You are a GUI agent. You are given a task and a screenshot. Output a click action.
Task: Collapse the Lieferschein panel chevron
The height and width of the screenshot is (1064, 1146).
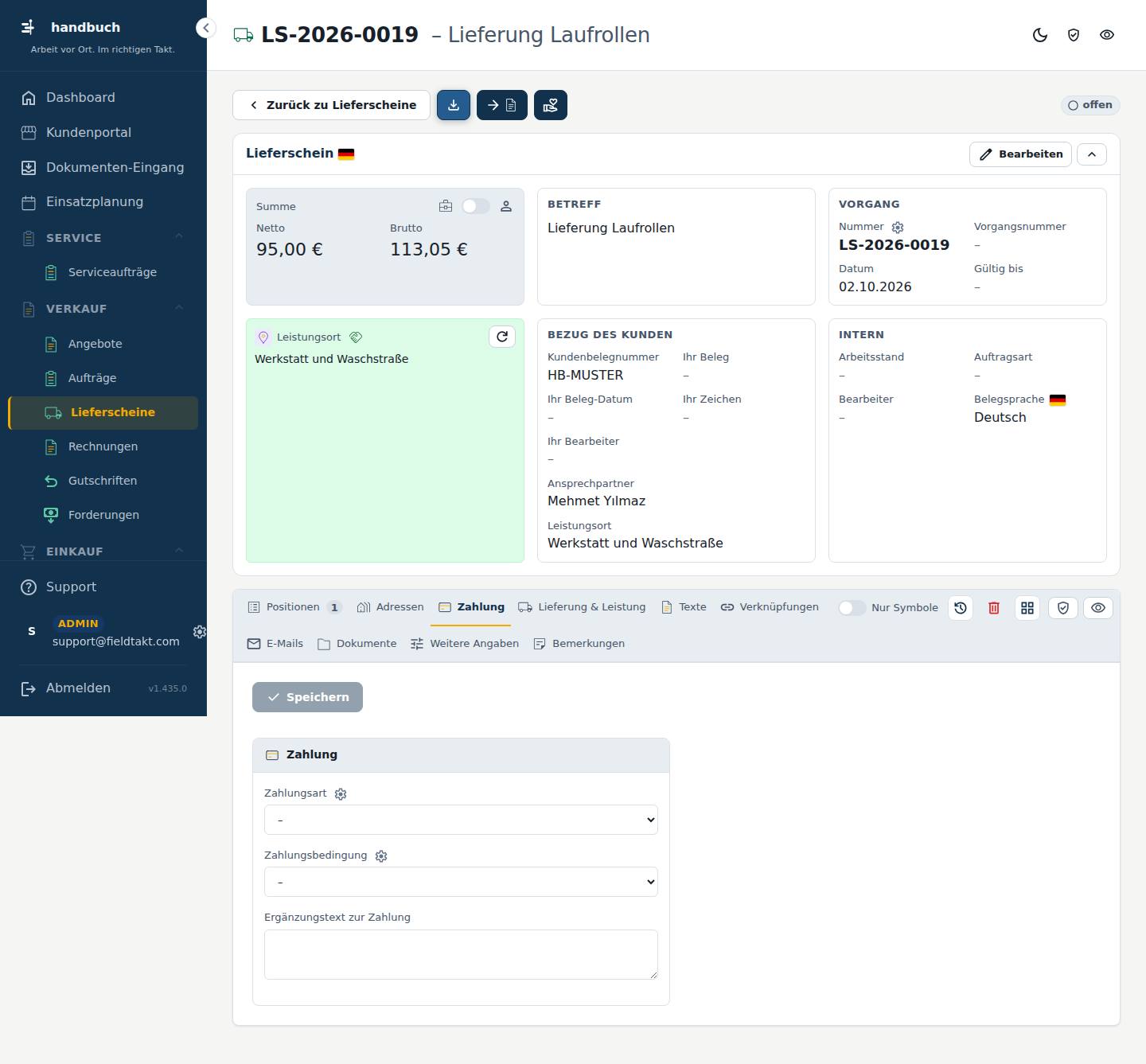(1092, 154)
